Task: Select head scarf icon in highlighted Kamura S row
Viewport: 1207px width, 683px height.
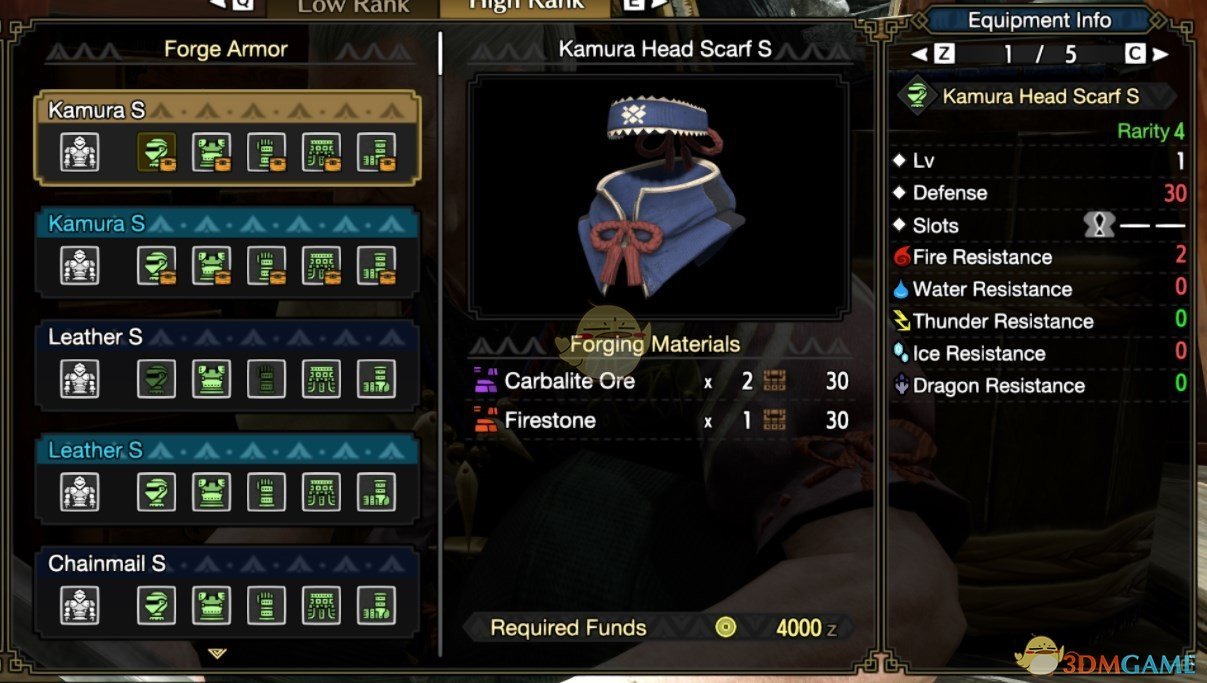Action: [156, 152]
